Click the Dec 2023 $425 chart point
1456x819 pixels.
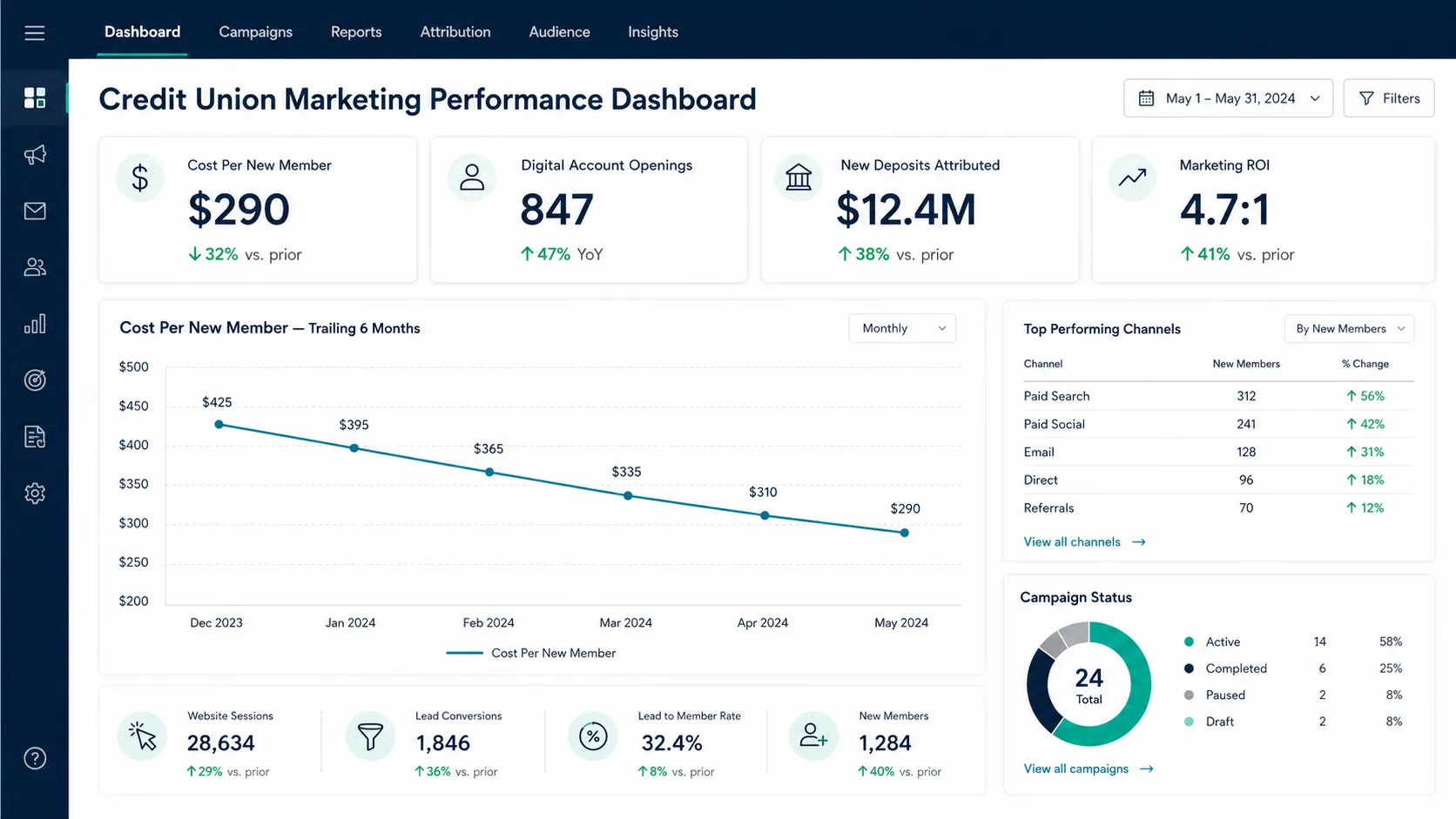219,425
